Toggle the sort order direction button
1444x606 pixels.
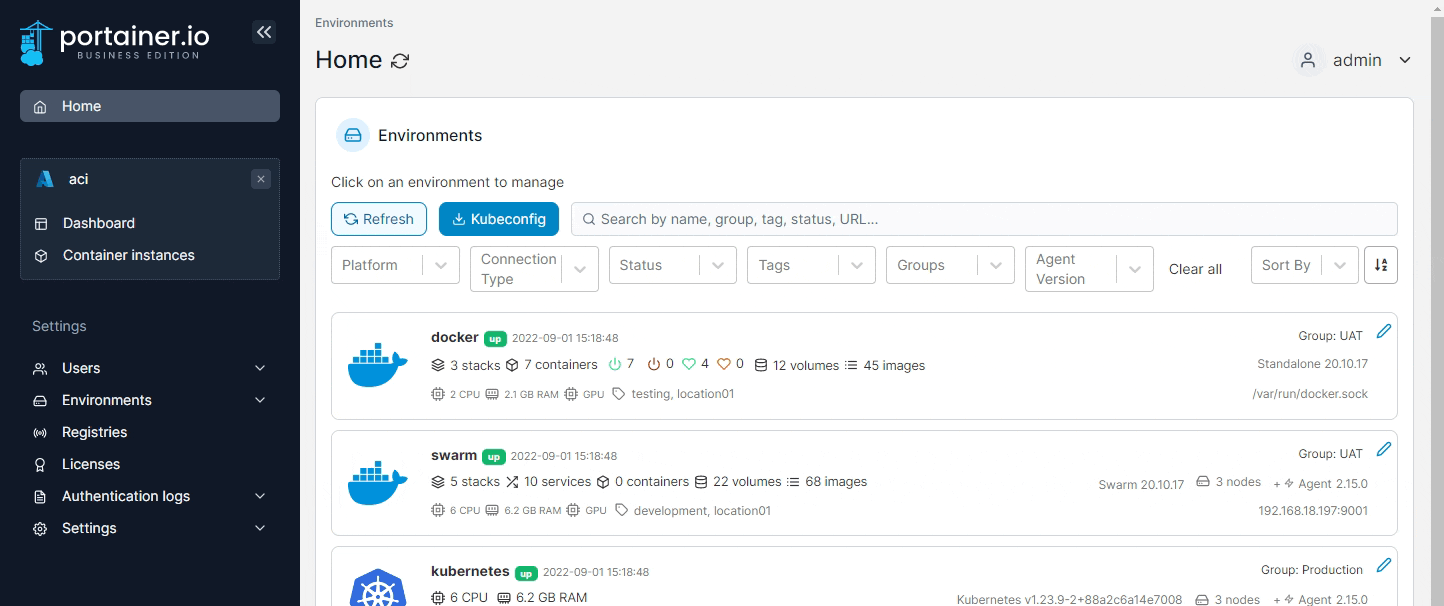[1381, 265]
